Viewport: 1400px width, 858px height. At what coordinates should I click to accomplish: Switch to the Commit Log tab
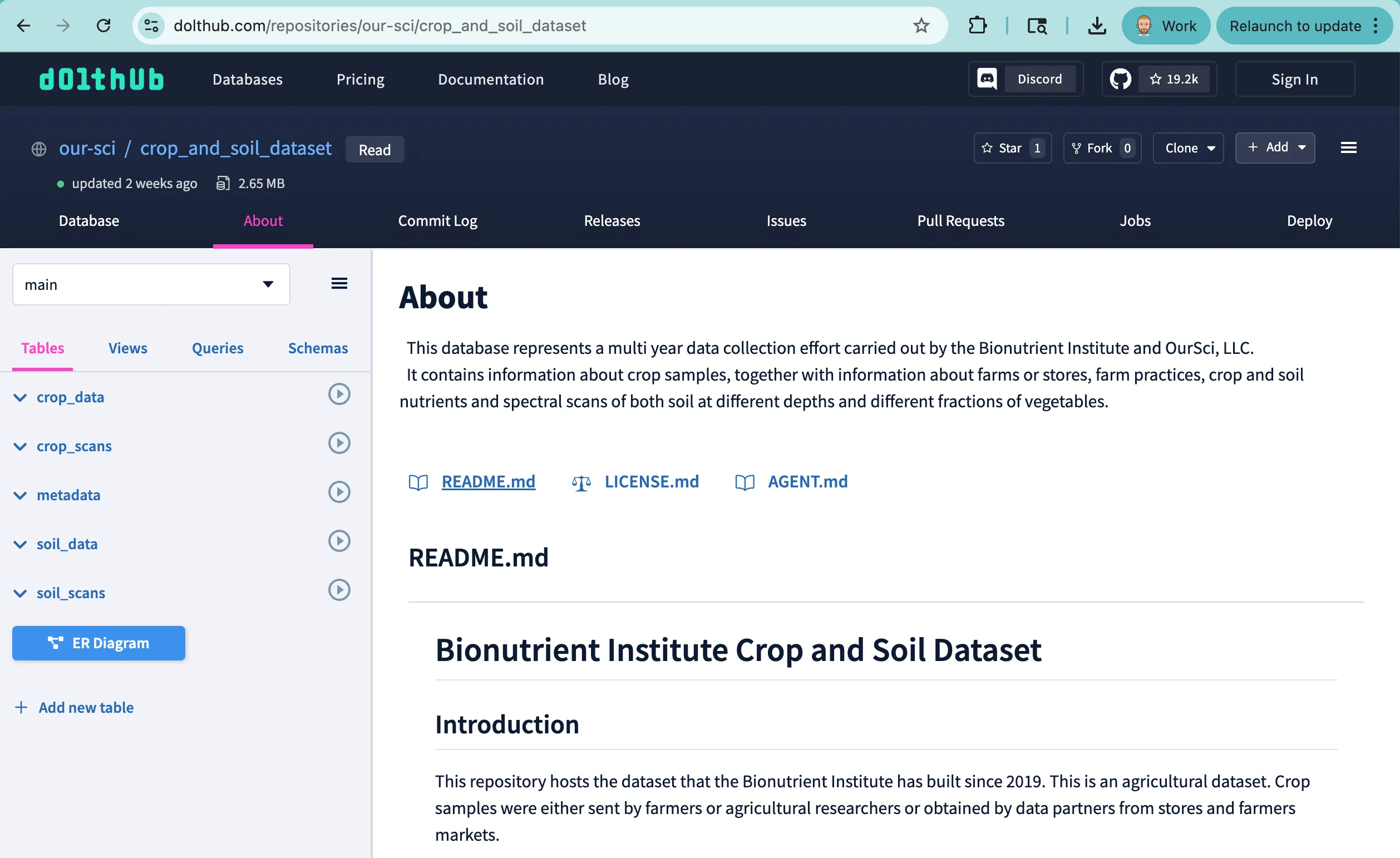[437, 220]
